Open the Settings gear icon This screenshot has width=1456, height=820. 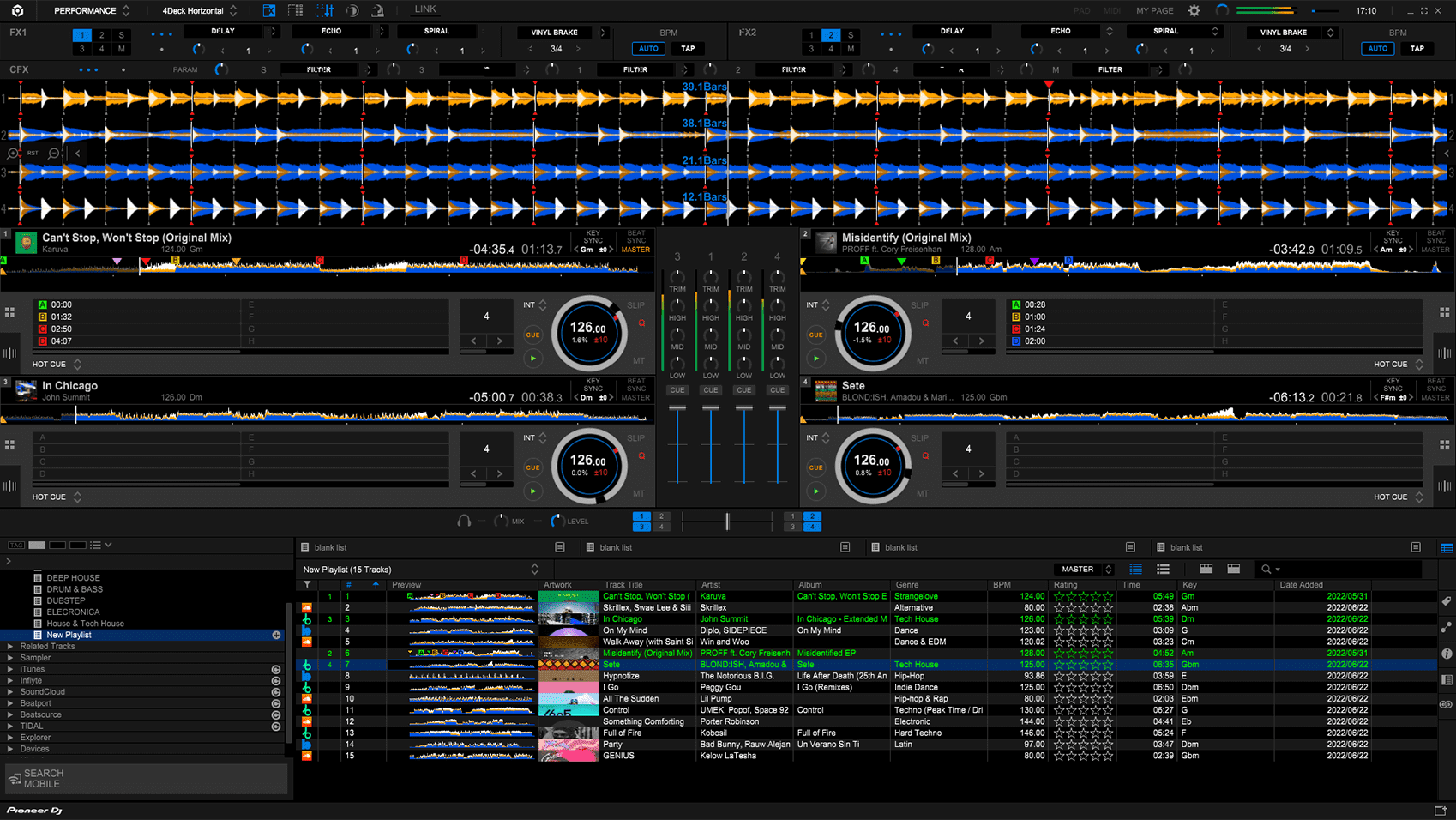1194,10
